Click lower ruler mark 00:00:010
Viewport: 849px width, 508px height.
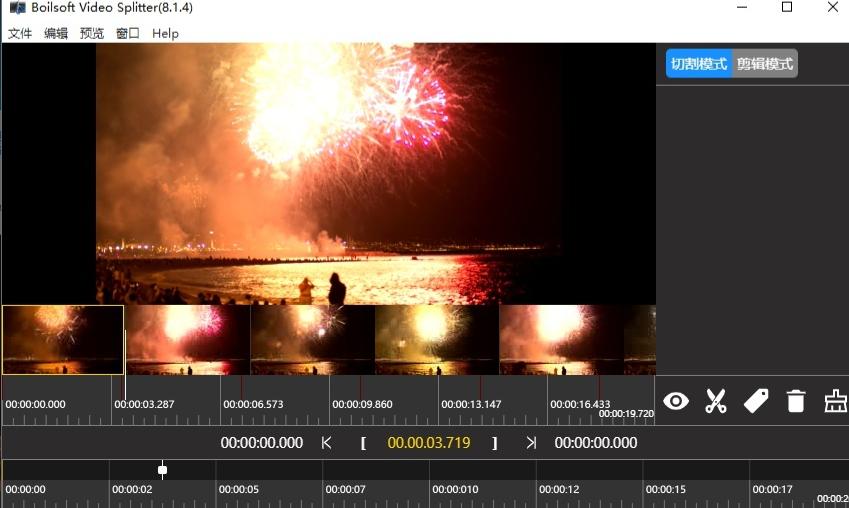click(455, 489)
